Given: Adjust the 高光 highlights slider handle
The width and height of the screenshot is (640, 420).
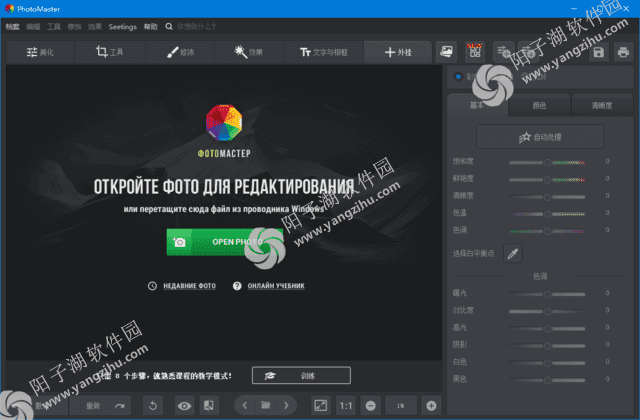Looking at the screenshot, I should pos(547,328).
